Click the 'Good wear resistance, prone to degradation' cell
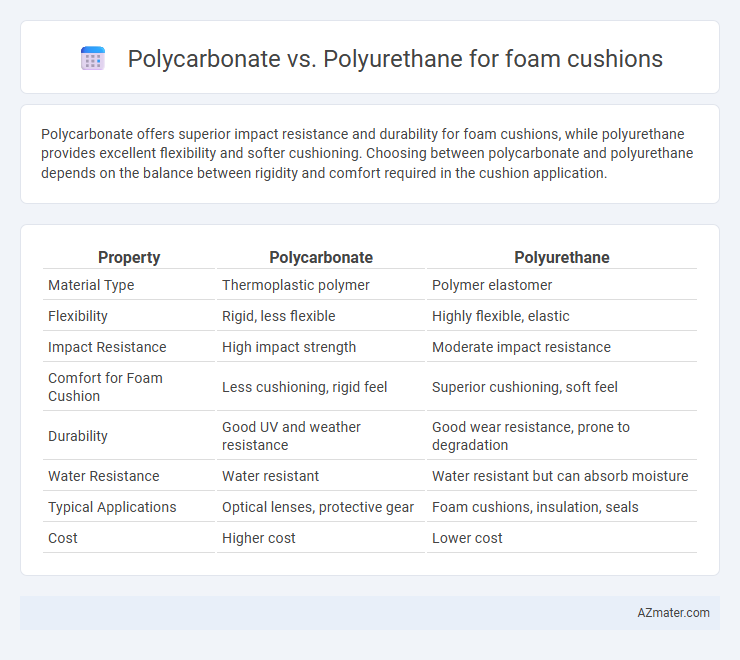Screen dimensions: 740x660 (530, 436)
